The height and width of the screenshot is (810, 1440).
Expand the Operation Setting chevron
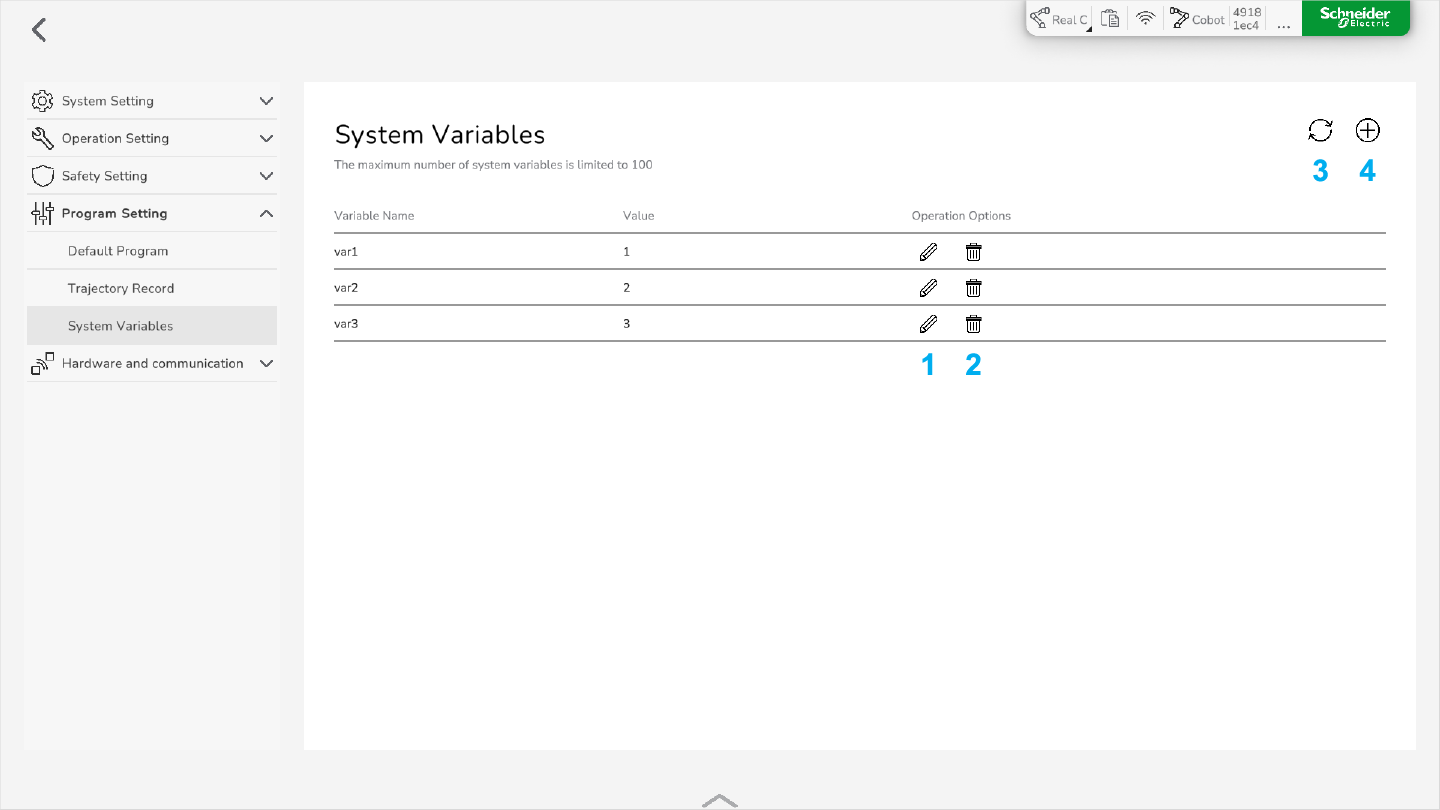click(266, 138)
